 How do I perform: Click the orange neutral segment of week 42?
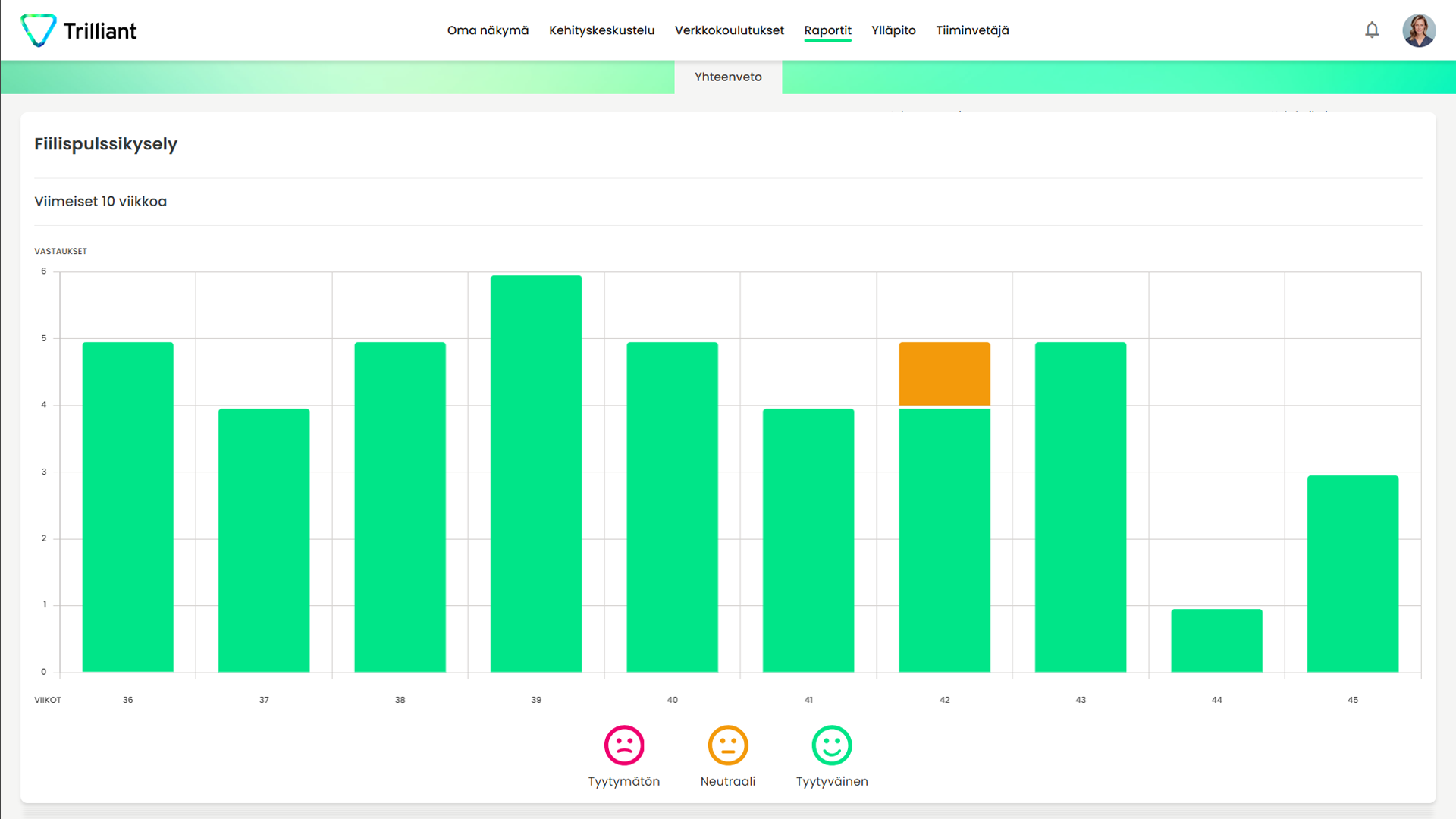944,374
